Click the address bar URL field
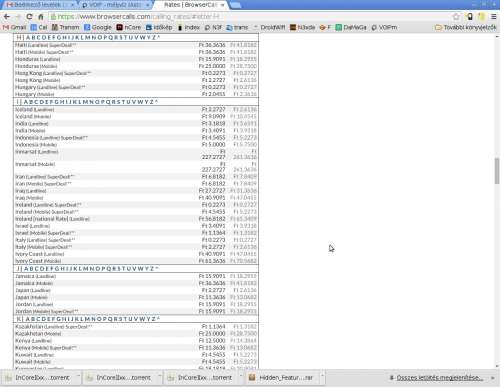This screenshot has width=500, height=387. click(250, 17)
